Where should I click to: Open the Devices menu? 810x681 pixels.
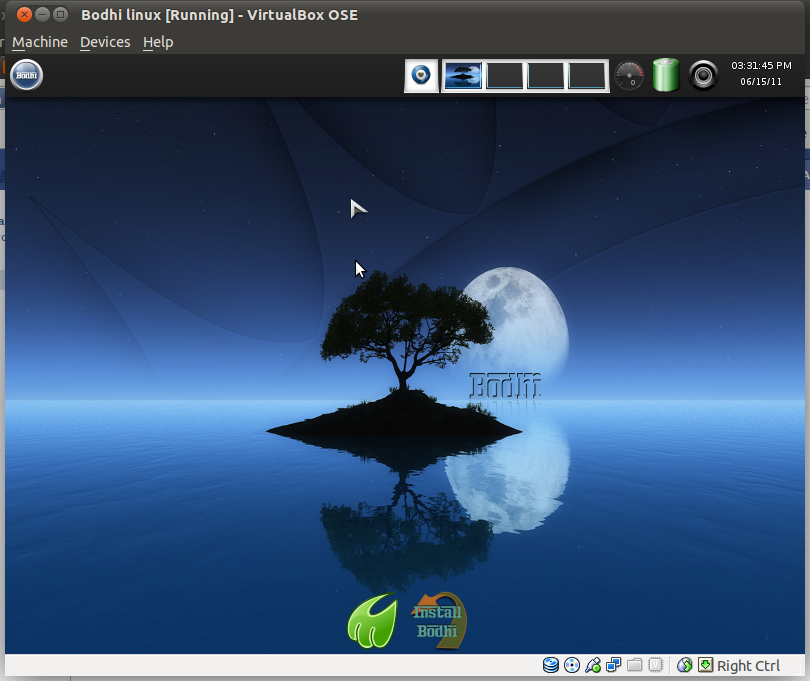(x=104, y=42)
